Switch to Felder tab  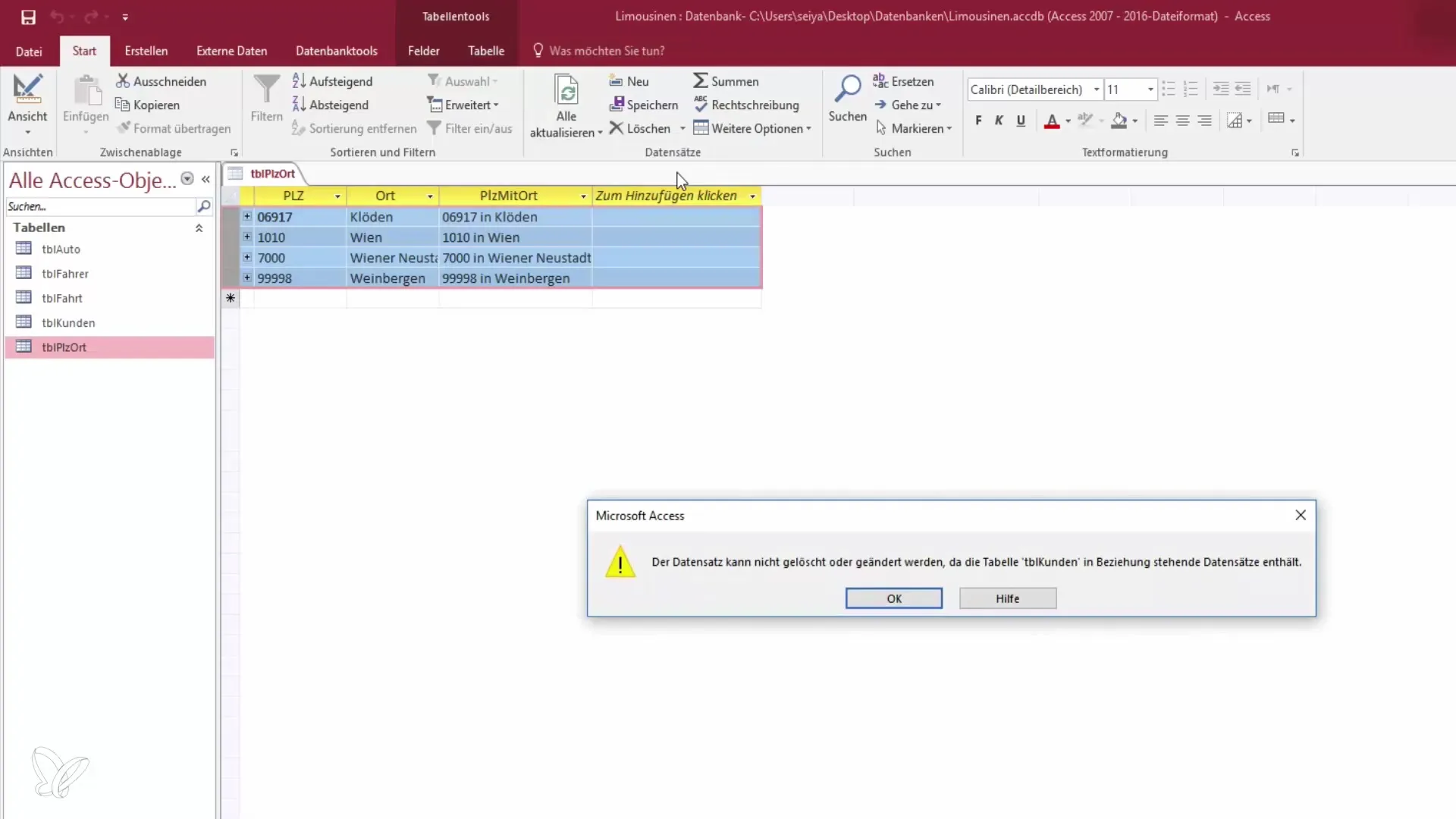(423, 51)
